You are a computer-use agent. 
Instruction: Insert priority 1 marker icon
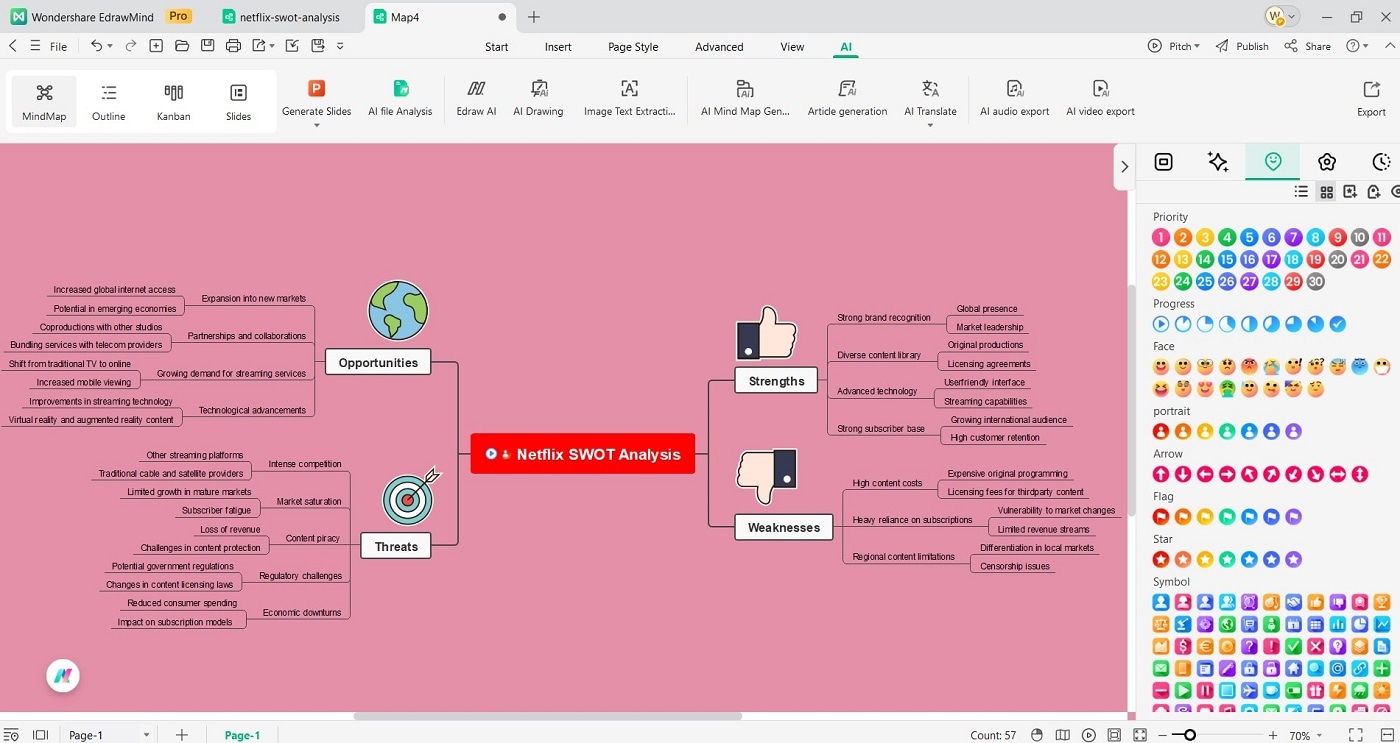(x=1160, y=237)
